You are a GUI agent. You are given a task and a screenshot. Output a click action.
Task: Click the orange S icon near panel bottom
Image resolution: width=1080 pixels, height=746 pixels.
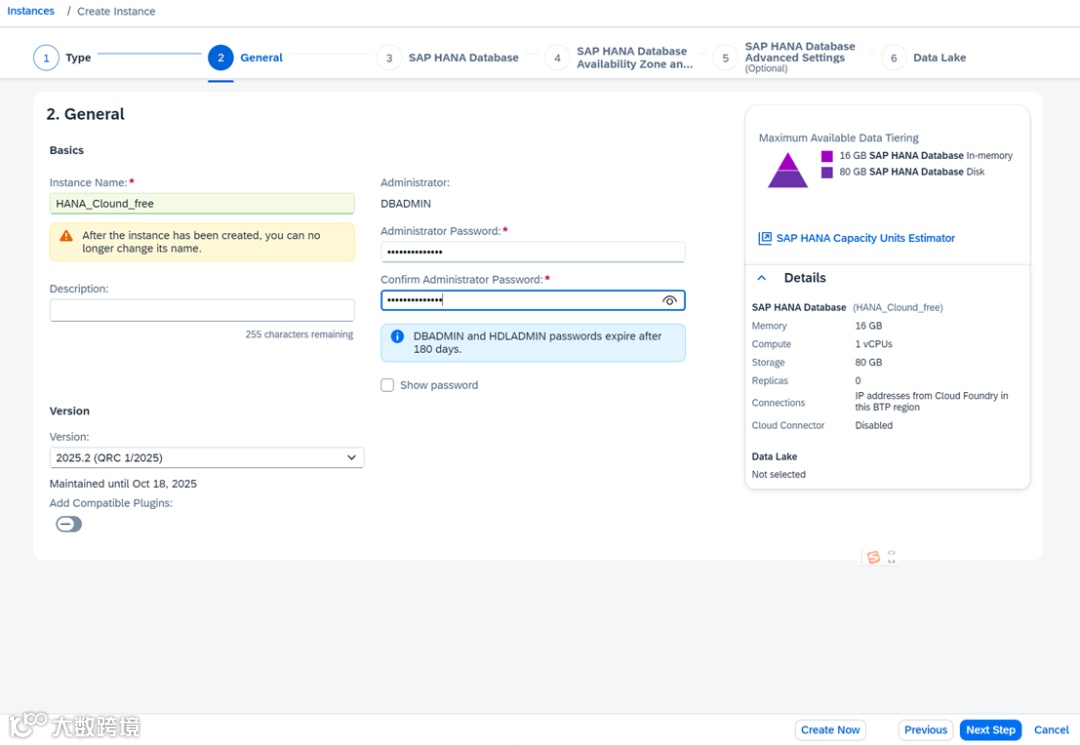[x=873, y=557]
